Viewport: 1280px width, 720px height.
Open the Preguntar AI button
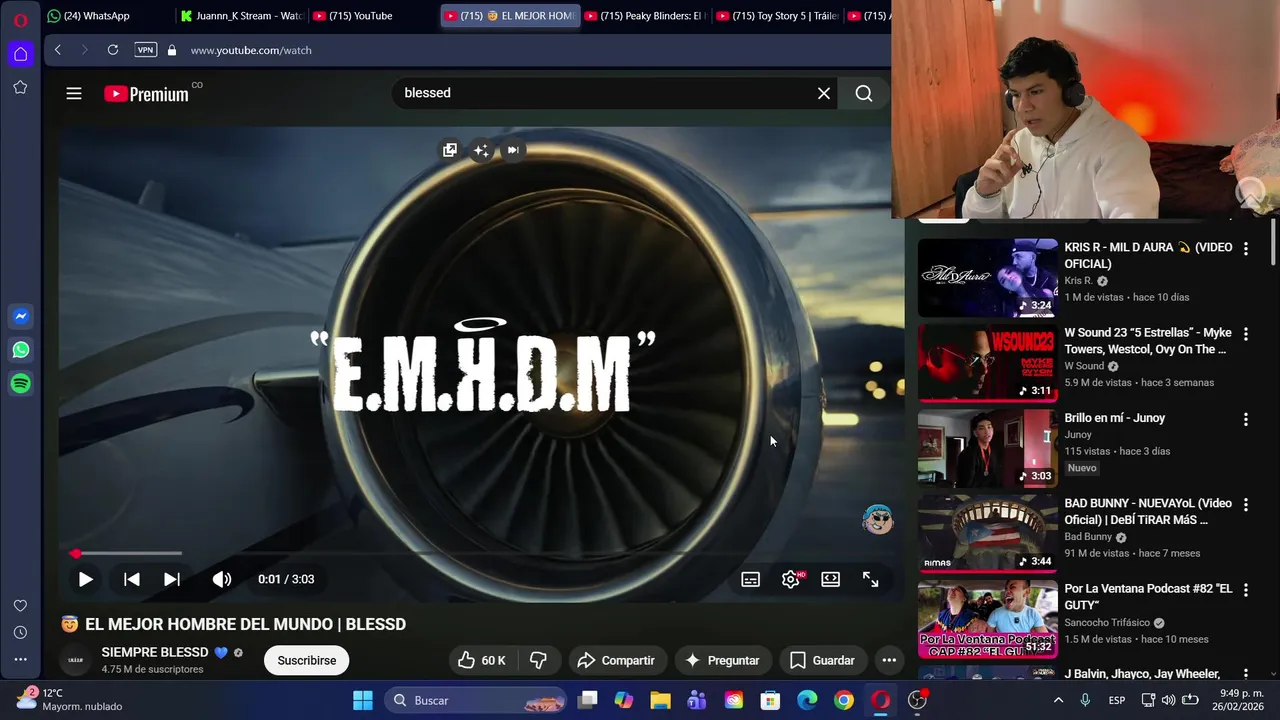point(722,660)
